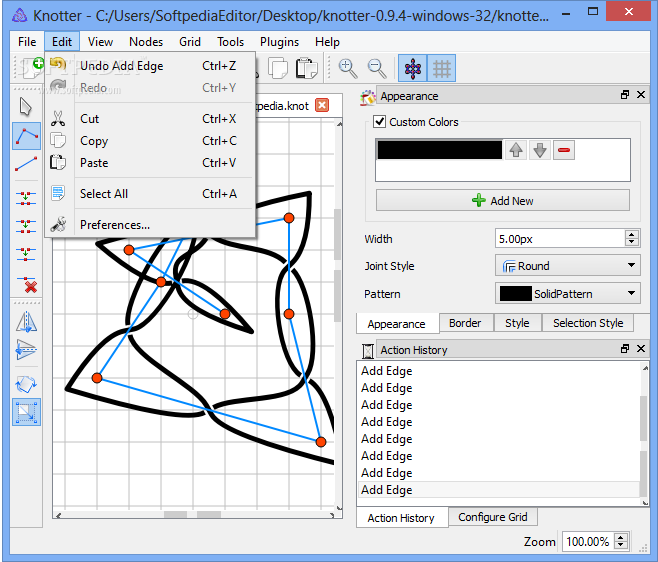
Task: Choose Undo Add Edge menu entry
Action: (x=150, y=66)
